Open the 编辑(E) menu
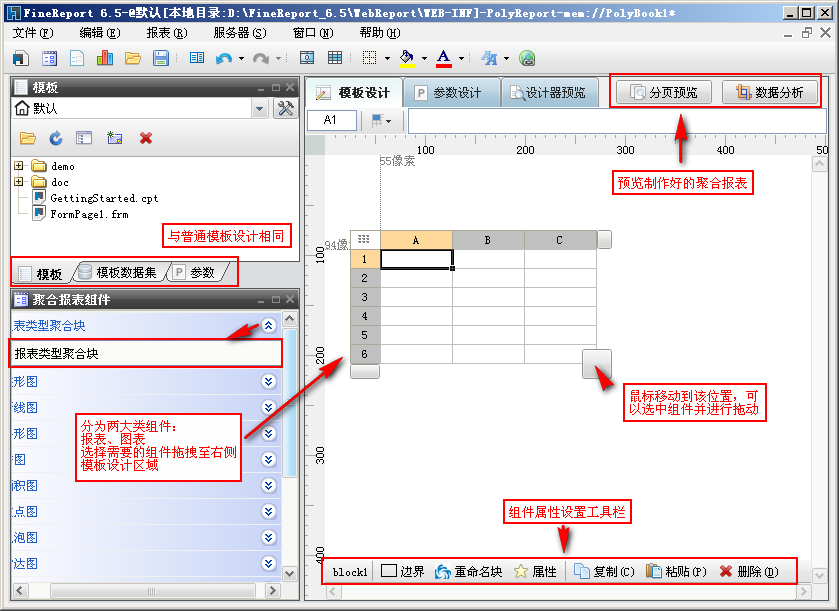Screen dimensions: 839x611 tap(100, 33)
